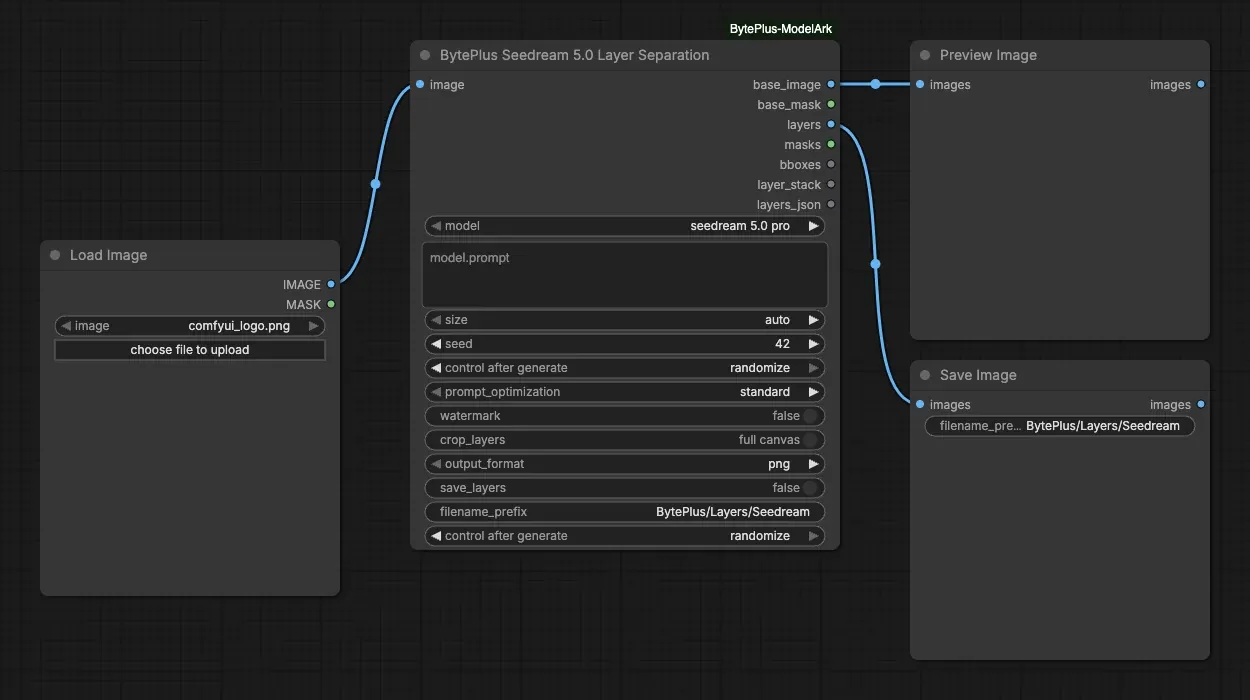Image resolution: width=1250 pixels, height=700 pixels.
Task: Click the image input socket on Seedream node
Action: click(x=420, y=85)
